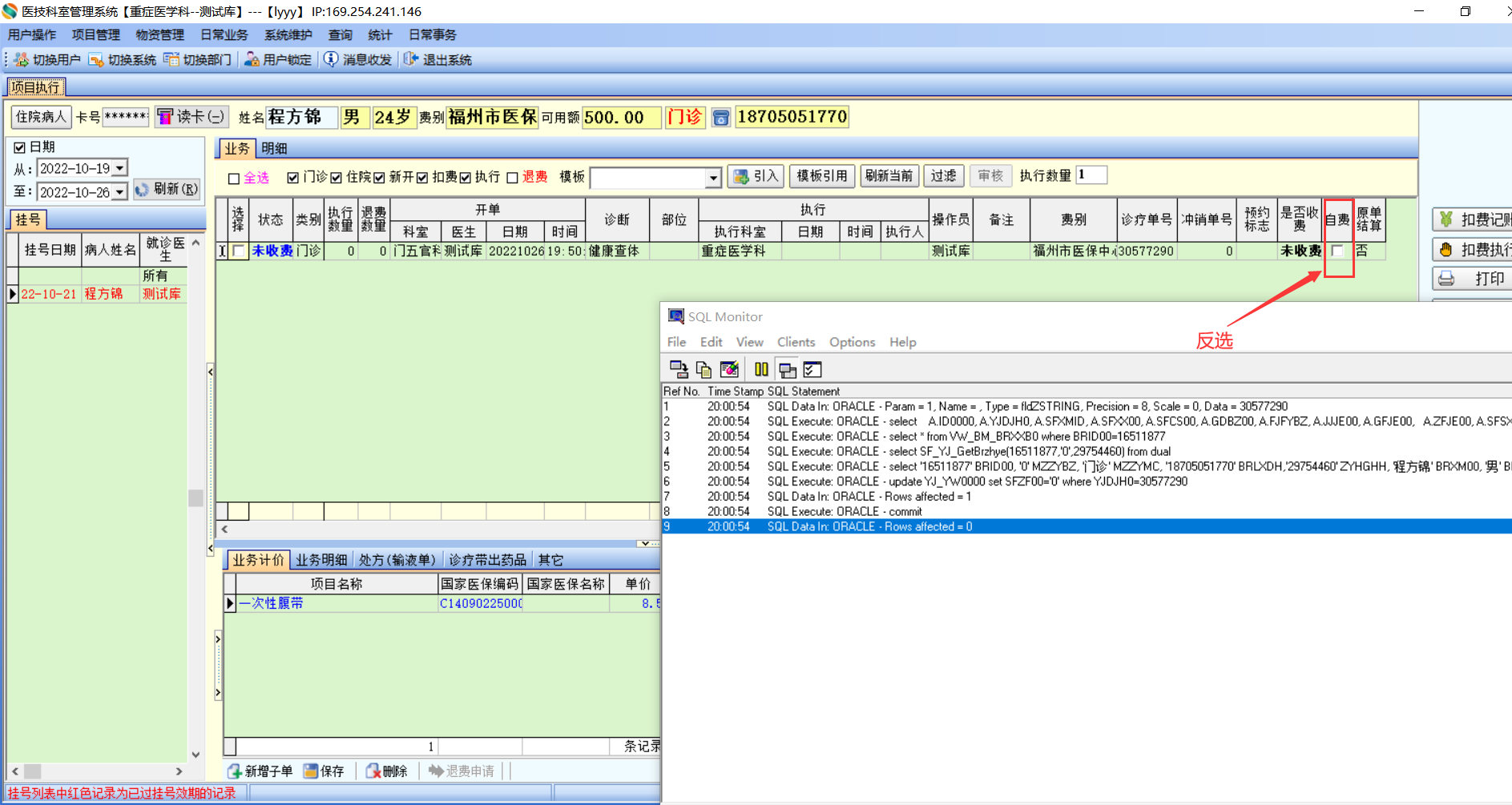Click the 挂号 list horizontal scrollbar thumb
The height and width of the screenshot is (805, 1512).
32,771
